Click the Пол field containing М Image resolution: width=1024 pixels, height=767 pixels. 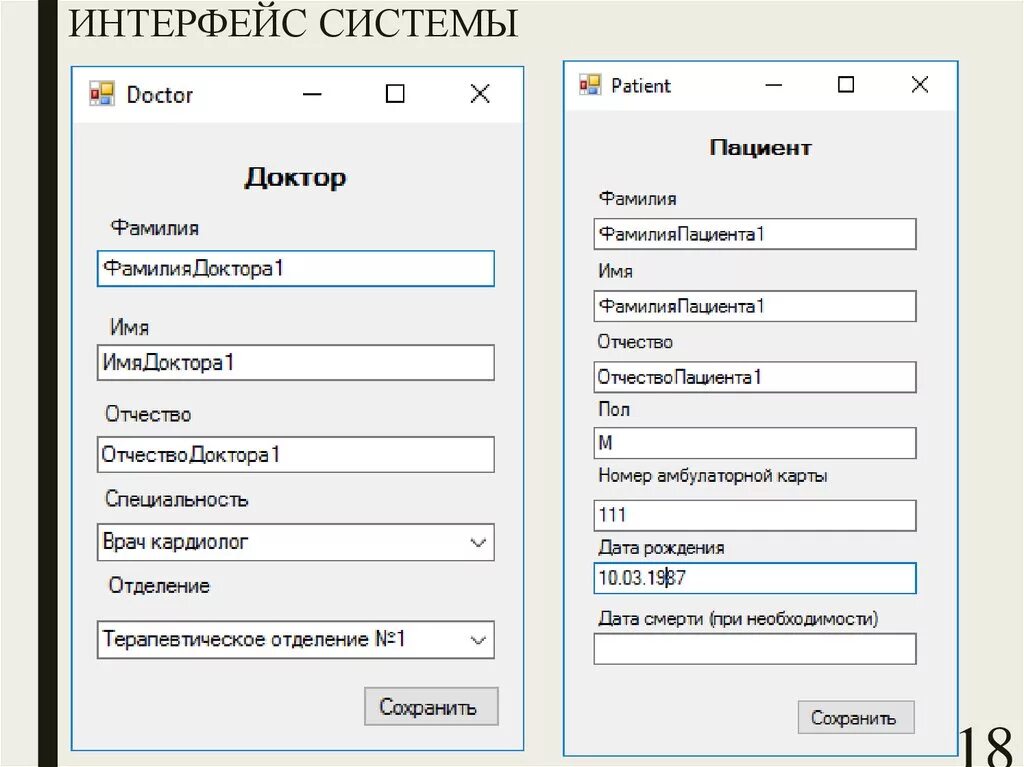(x=755, y=443)
